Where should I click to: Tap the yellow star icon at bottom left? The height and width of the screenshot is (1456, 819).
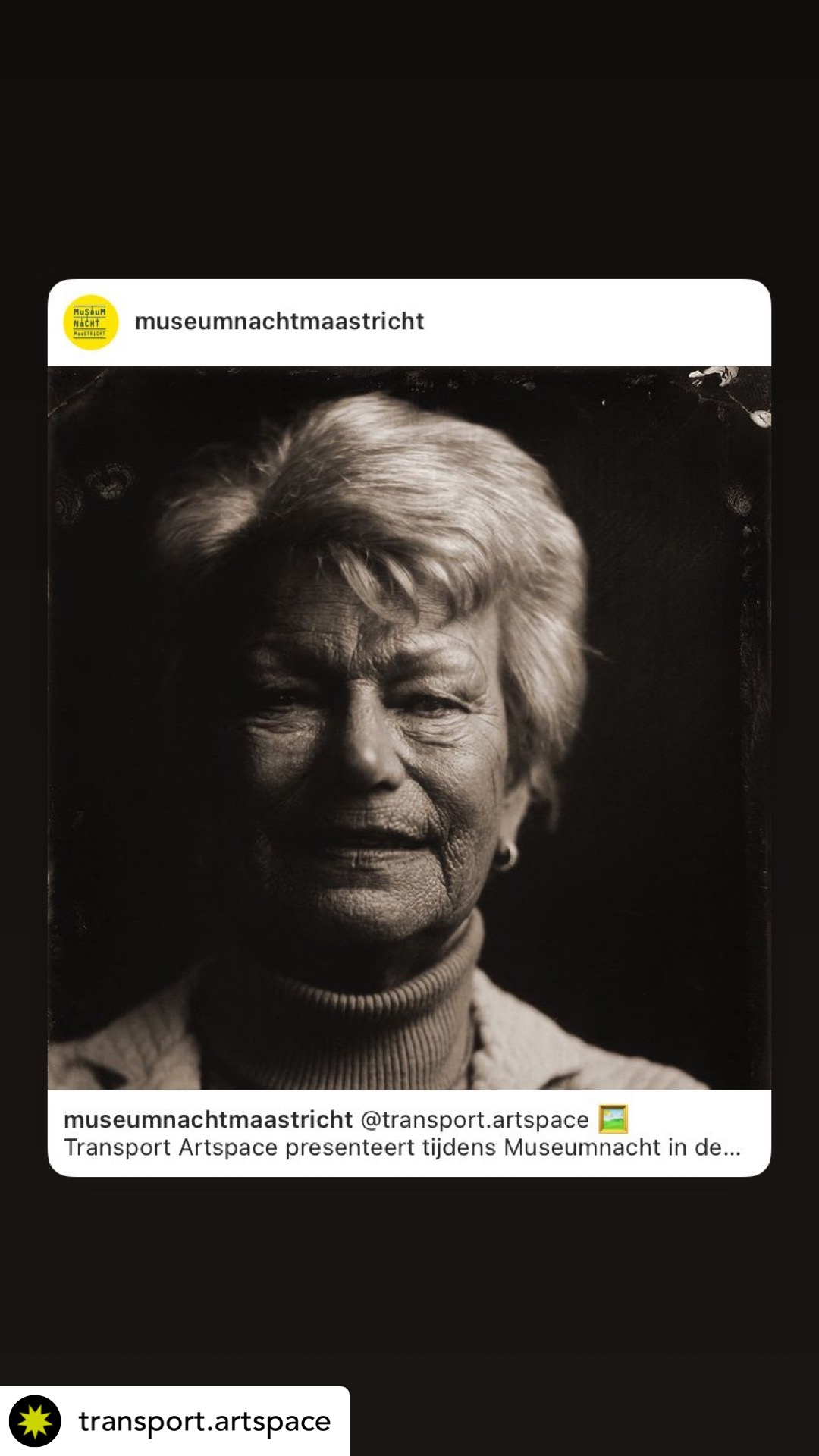coord(35,1421)
